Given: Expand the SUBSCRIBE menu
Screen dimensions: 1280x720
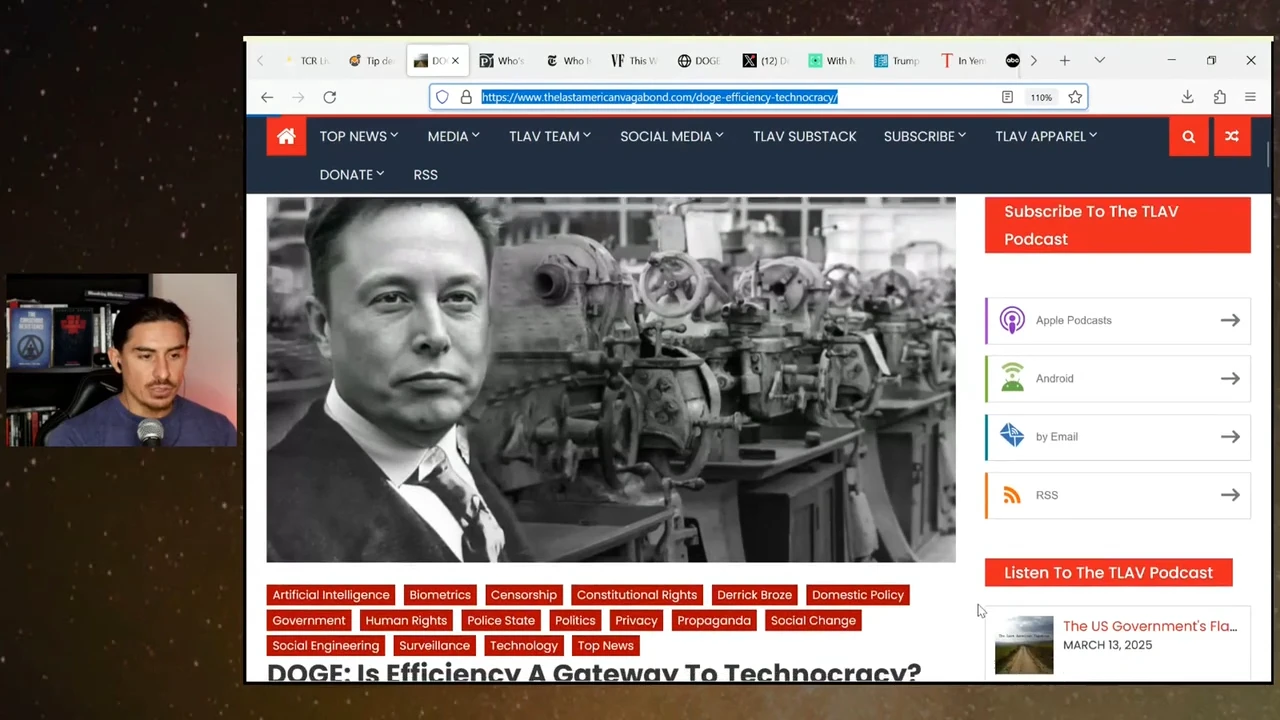Looking at the screenshot, I should click(925, 137).
